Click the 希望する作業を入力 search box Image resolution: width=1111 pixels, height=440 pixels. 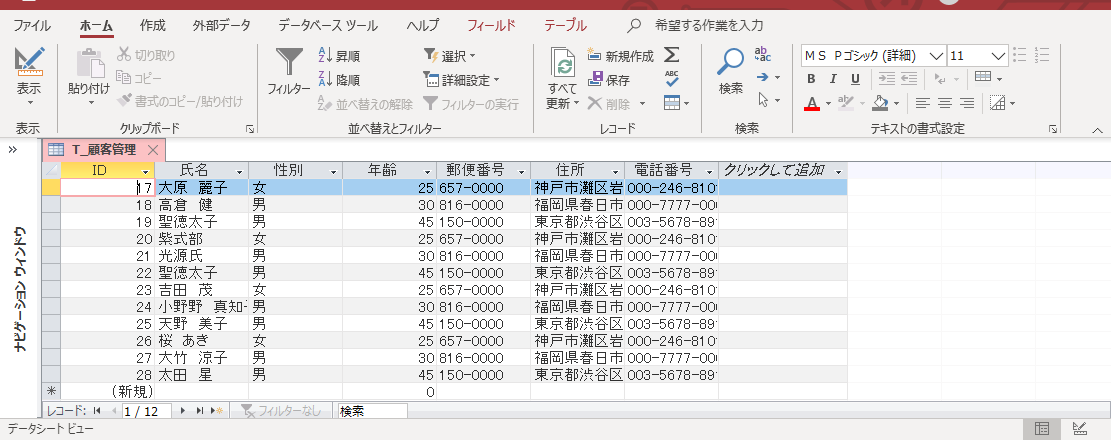[709, 26]
